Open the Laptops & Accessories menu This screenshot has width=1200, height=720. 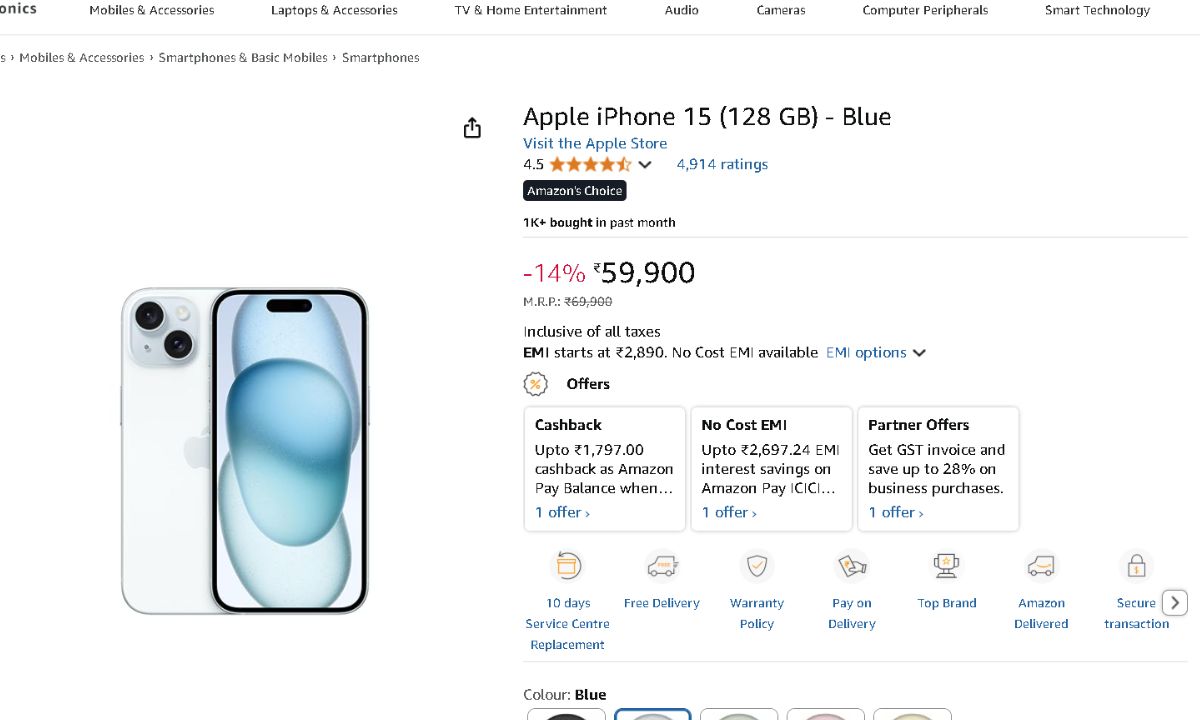tap(334, 10)
